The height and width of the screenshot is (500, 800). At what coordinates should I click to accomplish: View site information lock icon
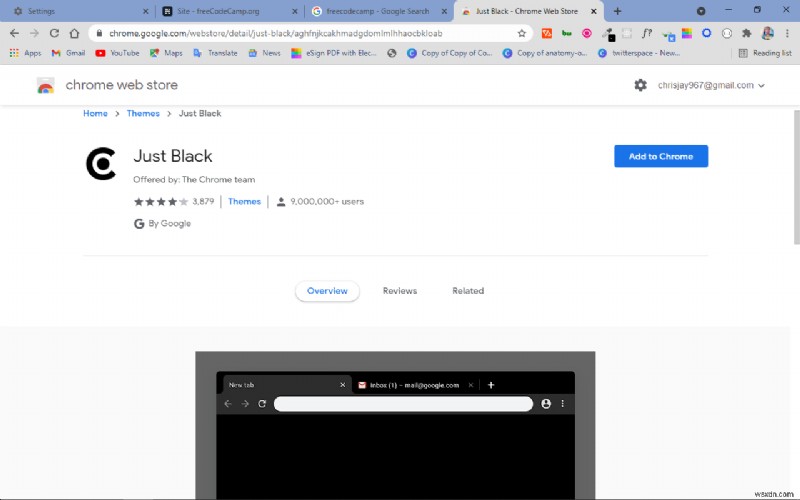pos(99,33)
